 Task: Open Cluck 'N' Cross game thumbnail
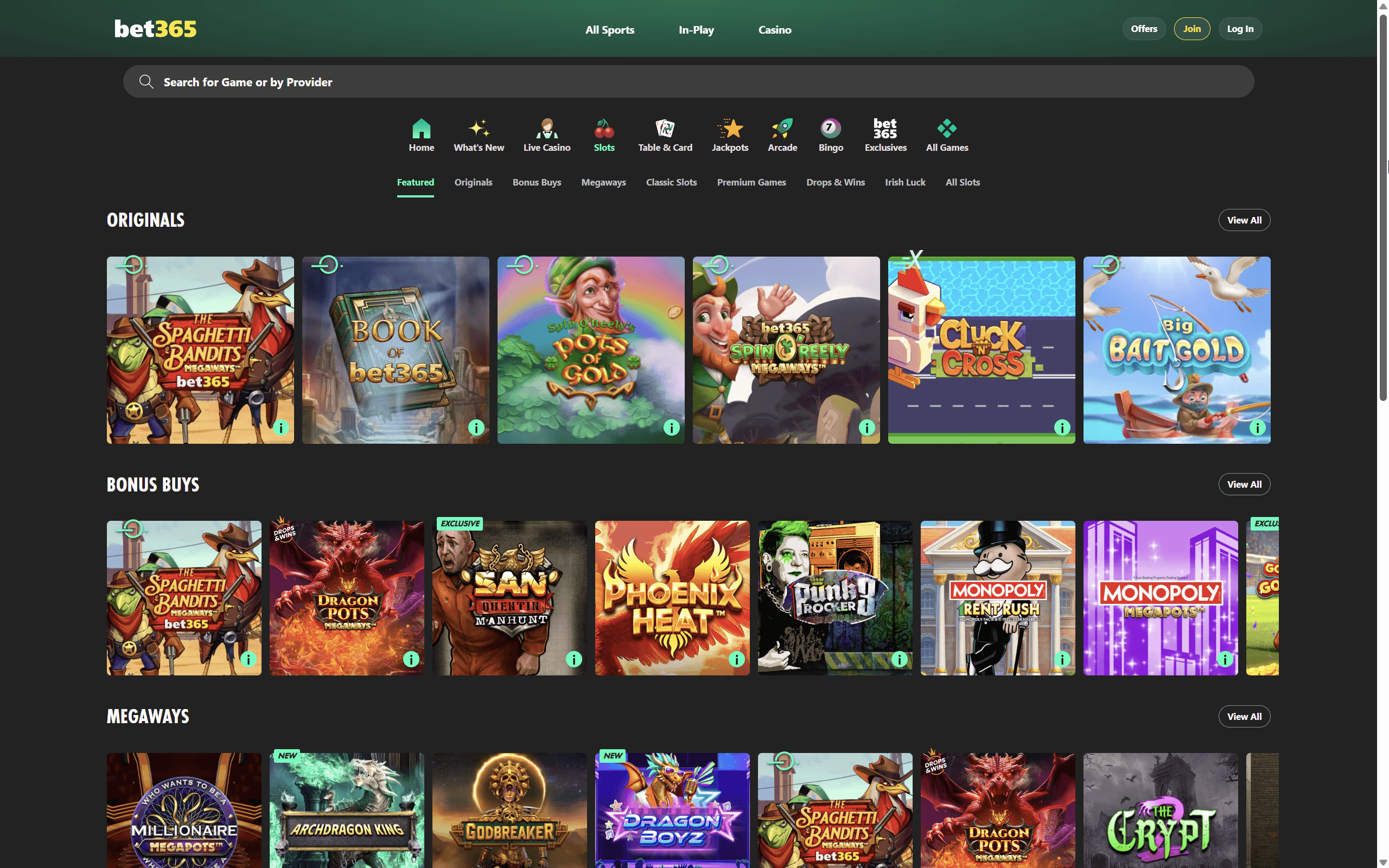point(982,350)
